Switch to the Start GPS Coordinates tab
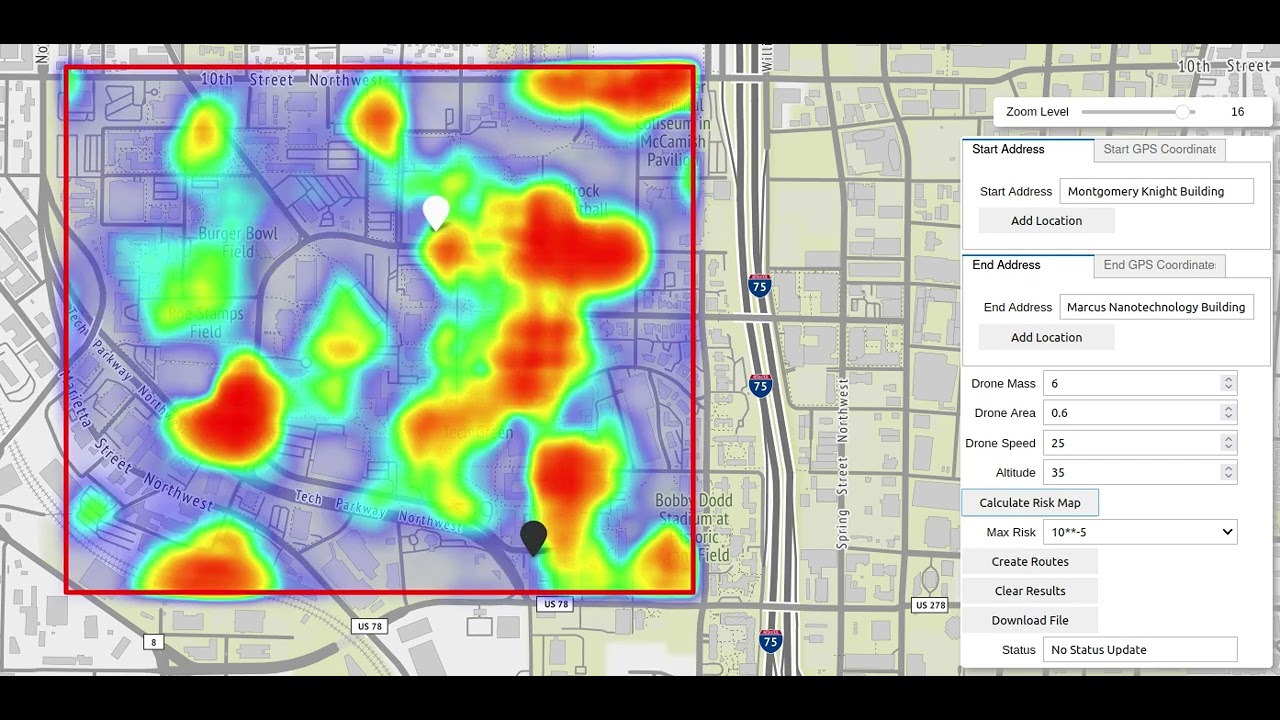Viewport: 1280px width, 720px height. coord(1159,150)
